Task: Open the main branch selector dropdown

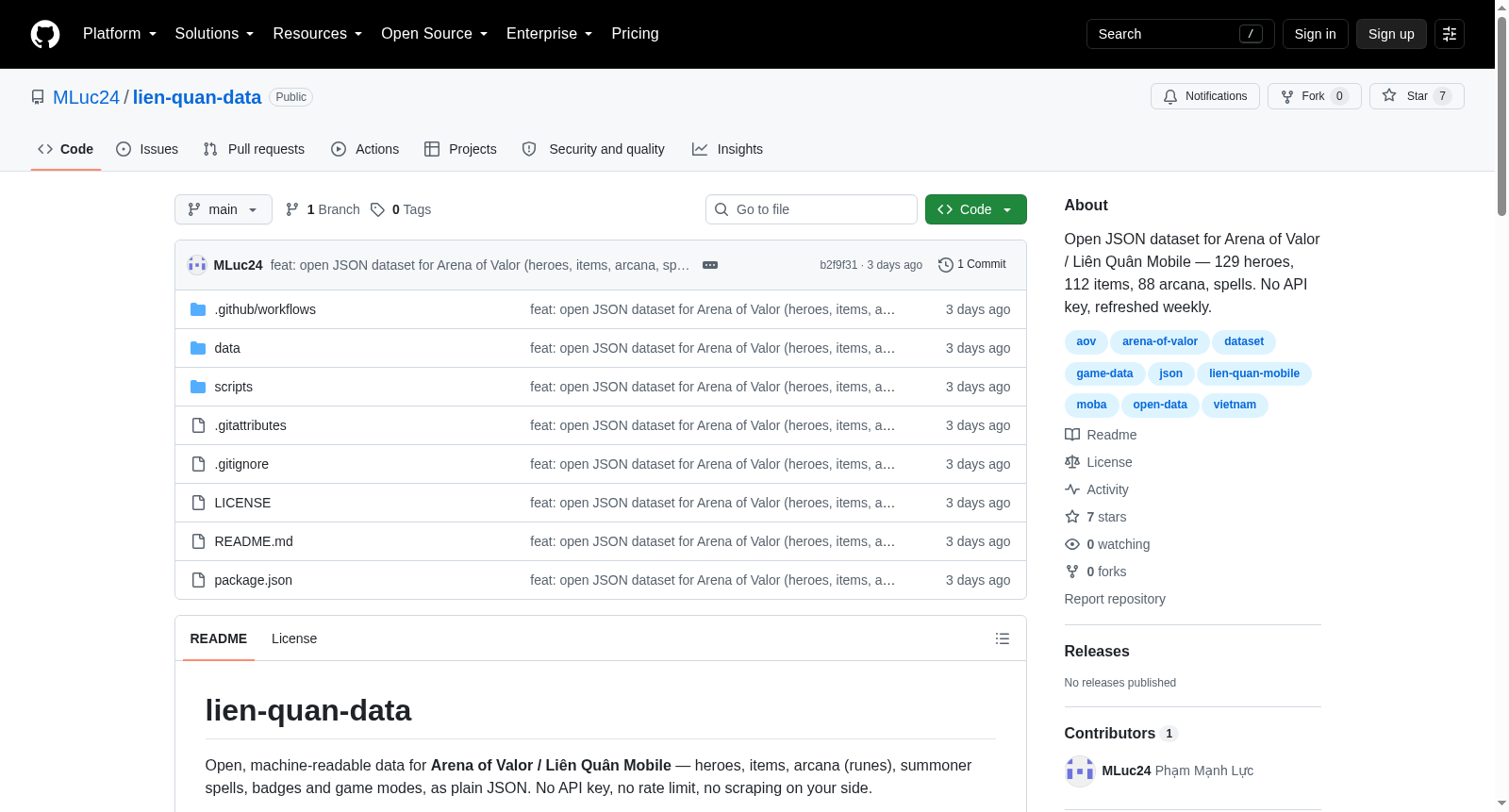Action: pyautogui.click(x=224, y=209)
